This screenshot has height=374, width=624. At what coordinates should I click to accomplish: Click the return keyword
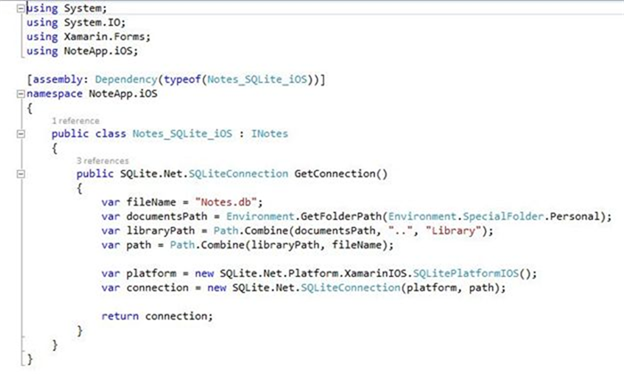point(120,316)
